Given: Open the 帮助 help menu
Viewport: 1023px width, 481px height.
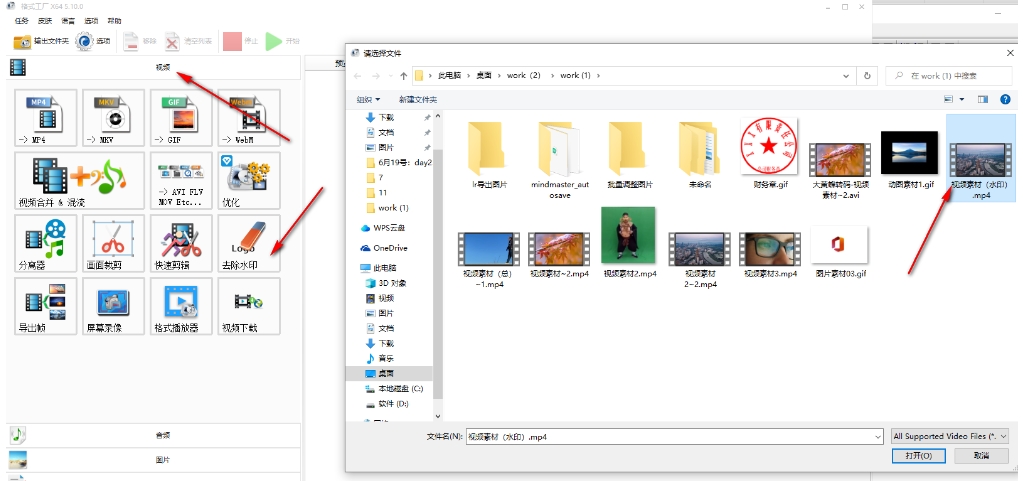Looking at the screenshot, I should (115, 20).
